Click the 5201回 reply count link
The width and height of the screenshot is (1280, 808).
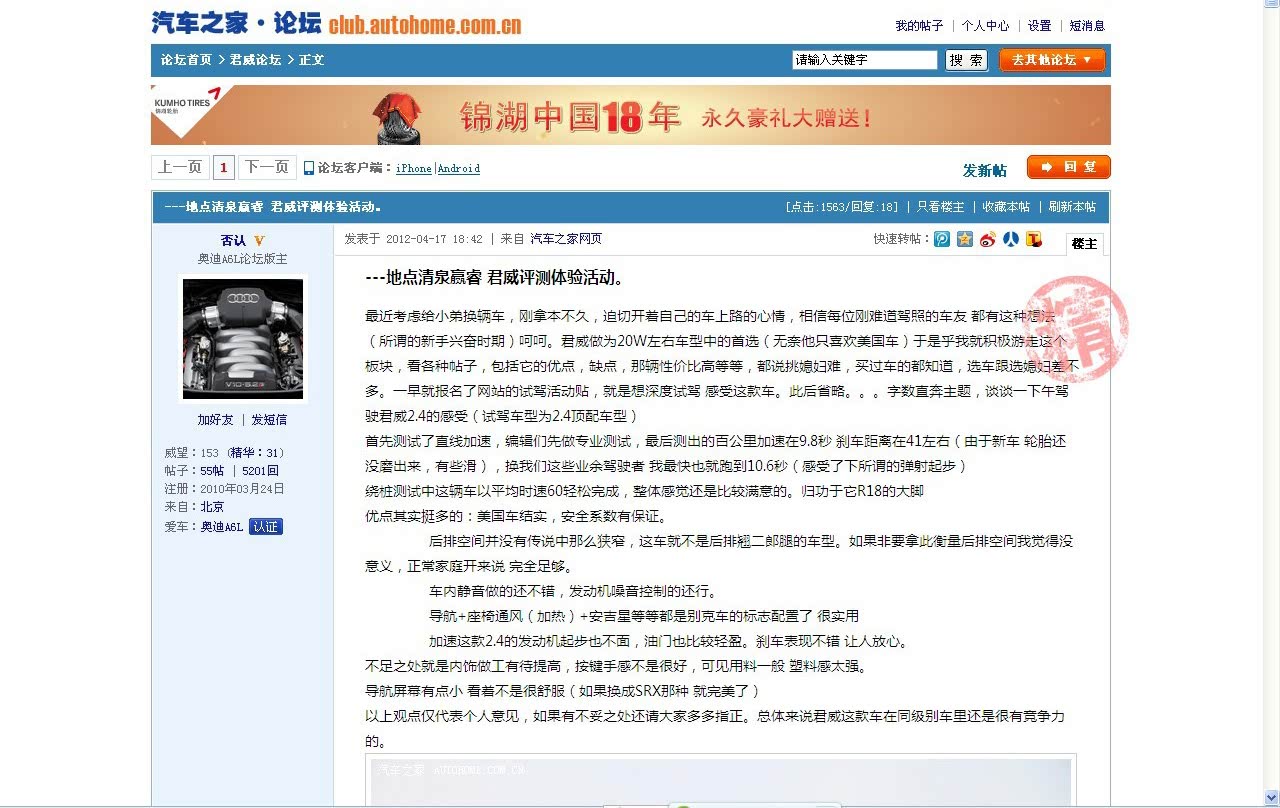coord(260,471)
